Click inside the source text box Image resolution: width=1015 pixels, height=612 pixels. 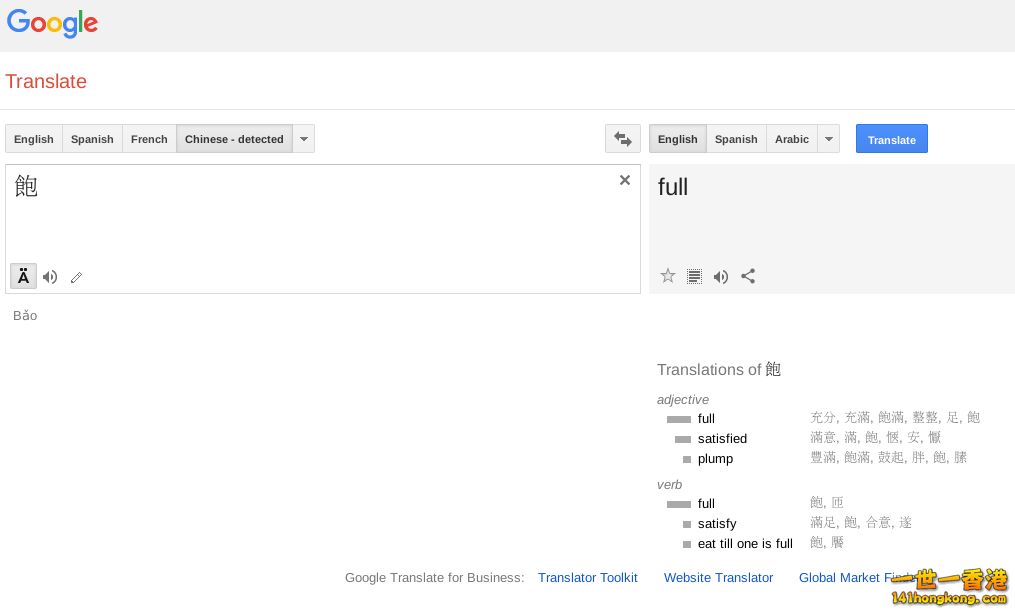pos(320,220)
